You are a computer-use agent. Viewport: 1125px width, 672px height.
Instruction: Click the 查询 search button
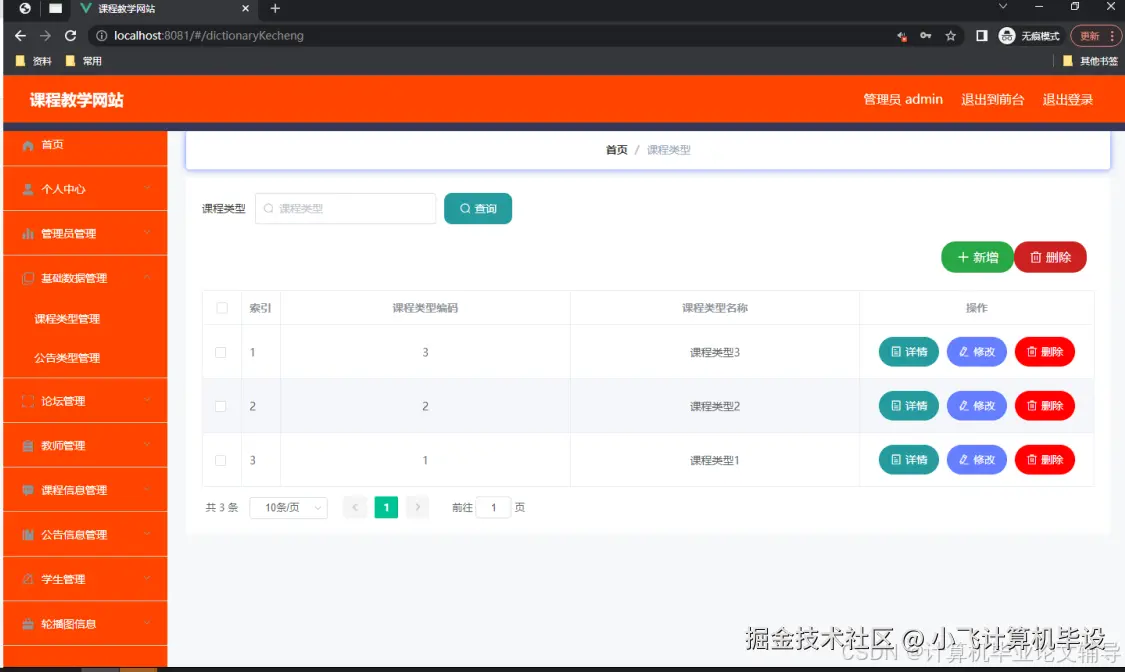478,208
